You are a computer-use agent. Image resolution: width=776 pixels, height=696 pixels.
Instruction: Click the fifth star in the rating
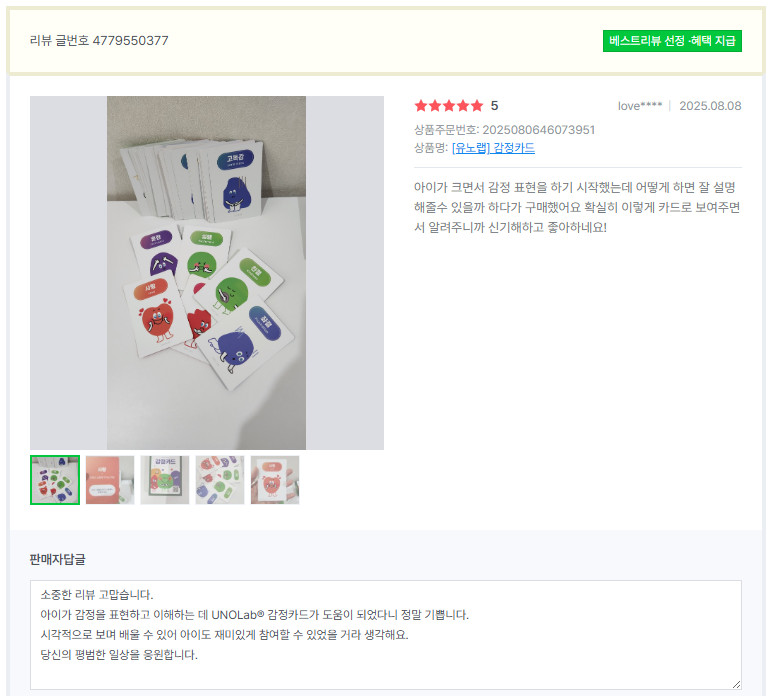[x=477, y=106]
